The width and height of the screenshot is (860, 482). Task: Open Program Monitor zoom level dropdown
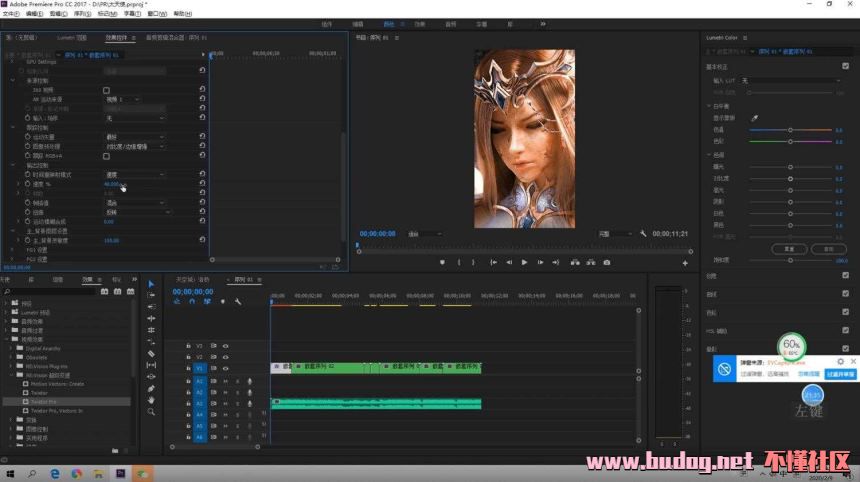(x=425, y=234)
